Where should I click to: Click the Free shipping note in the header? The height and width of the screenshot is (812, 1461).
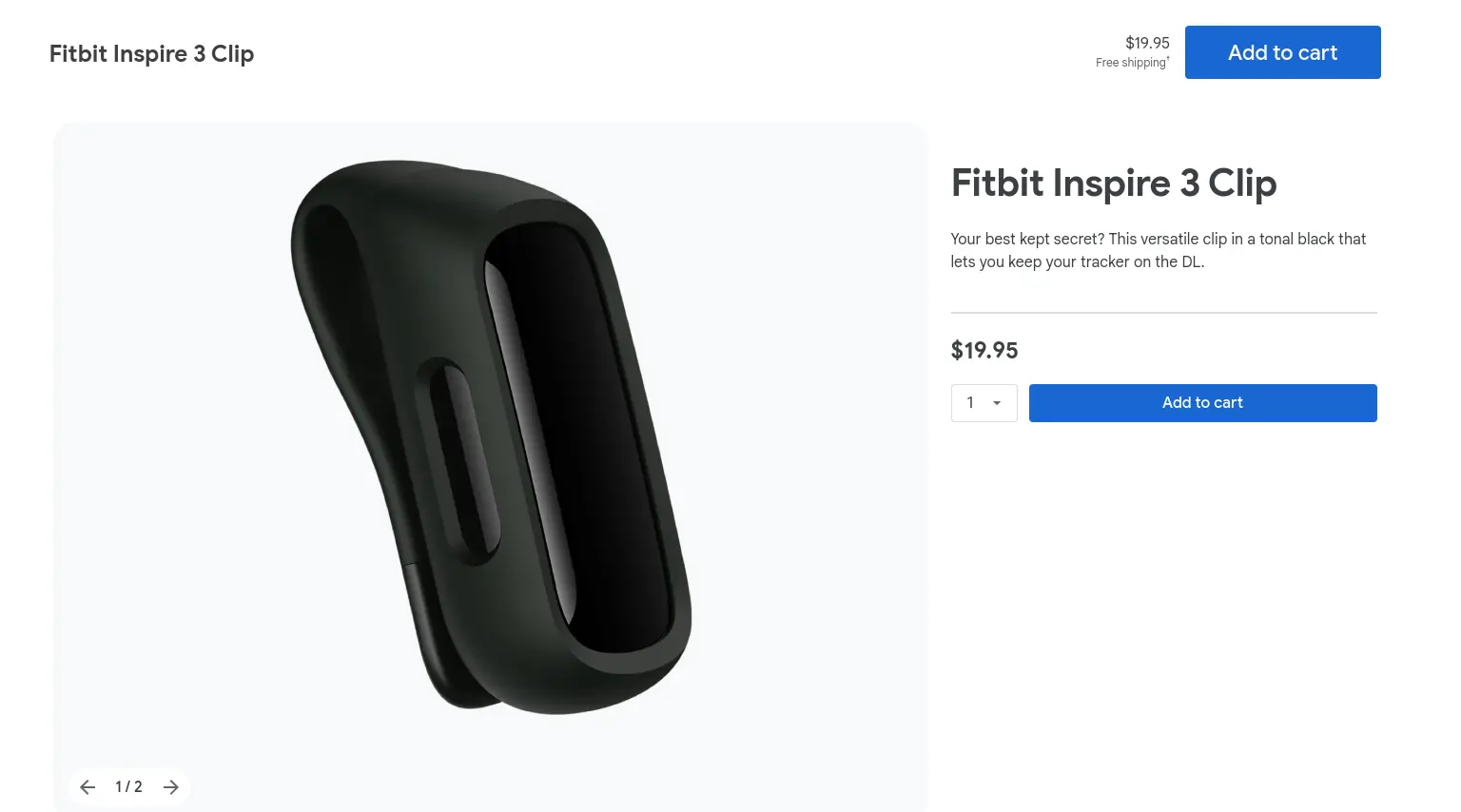click(1132, 63)
